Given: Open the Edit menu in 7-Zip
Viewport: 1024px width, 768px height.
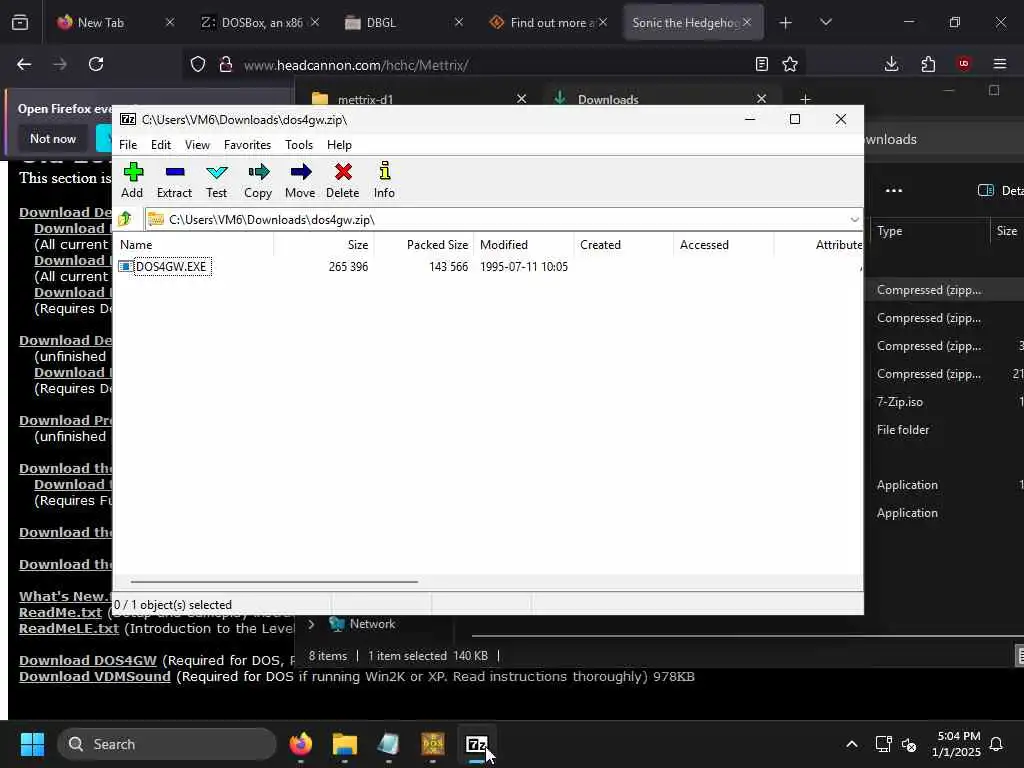Looking at the screenshot, I should click(161, 145).
